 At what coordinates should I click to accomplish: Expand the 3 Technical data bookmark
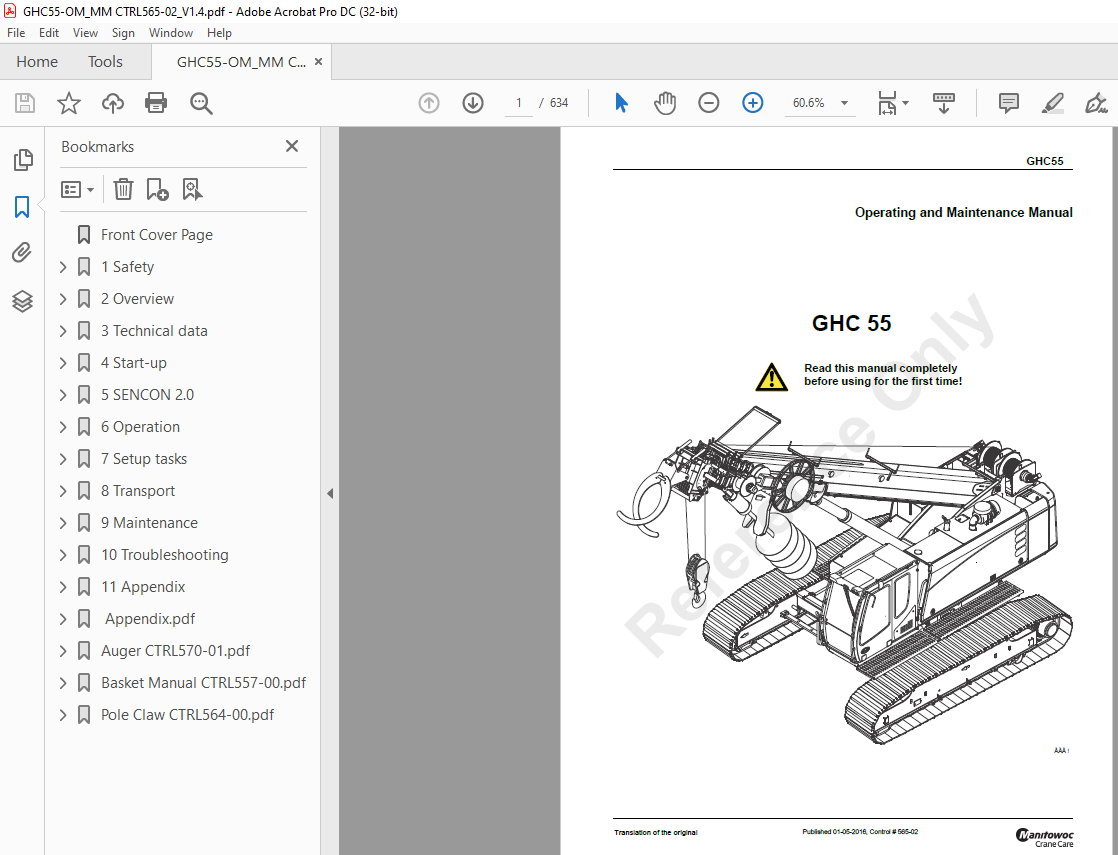(x=63, y=332)
